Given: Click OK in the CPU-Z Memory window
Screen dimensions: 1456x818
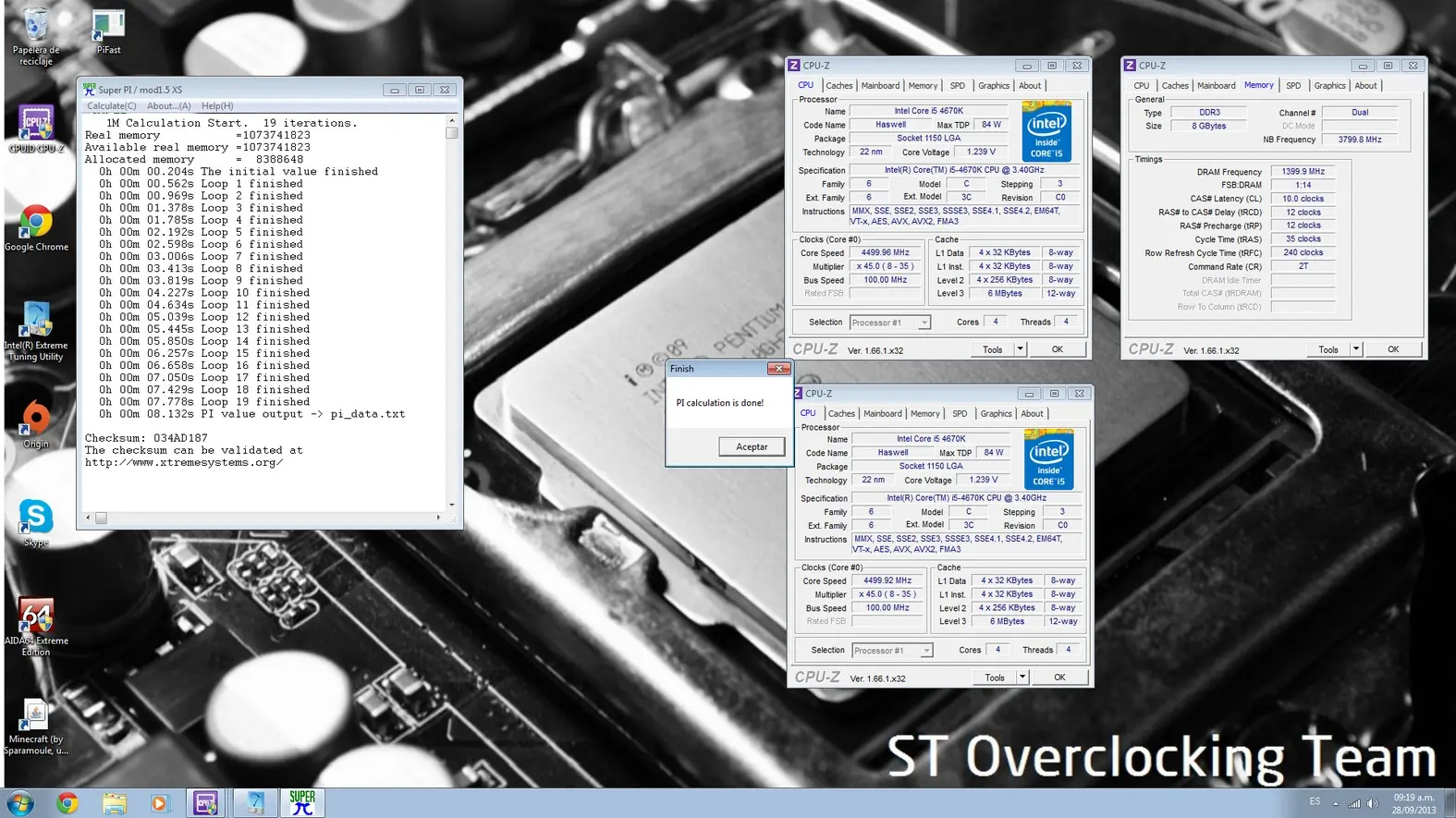Looking at the screenshot, I should point(1393,349).
